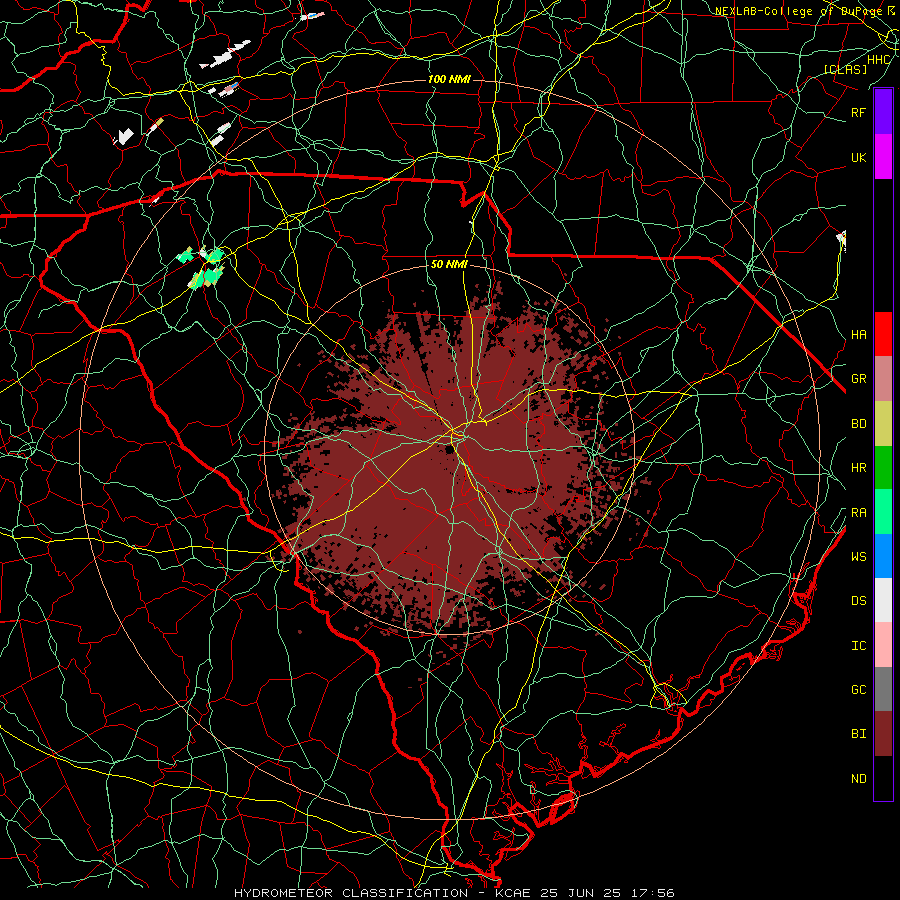Select the BD yellow legend swatch

click(x=883, y=423)
